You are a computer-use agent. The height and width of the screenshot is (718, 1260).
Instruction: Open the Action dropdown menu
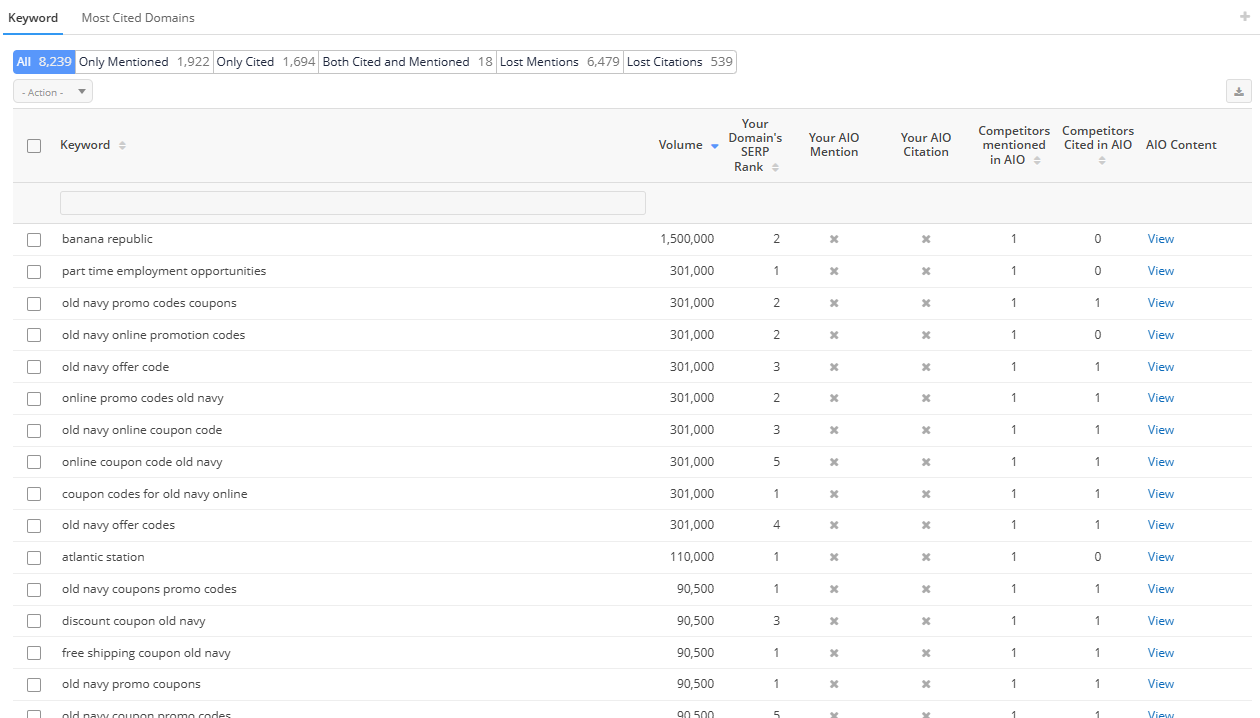[x=53, y=92]
